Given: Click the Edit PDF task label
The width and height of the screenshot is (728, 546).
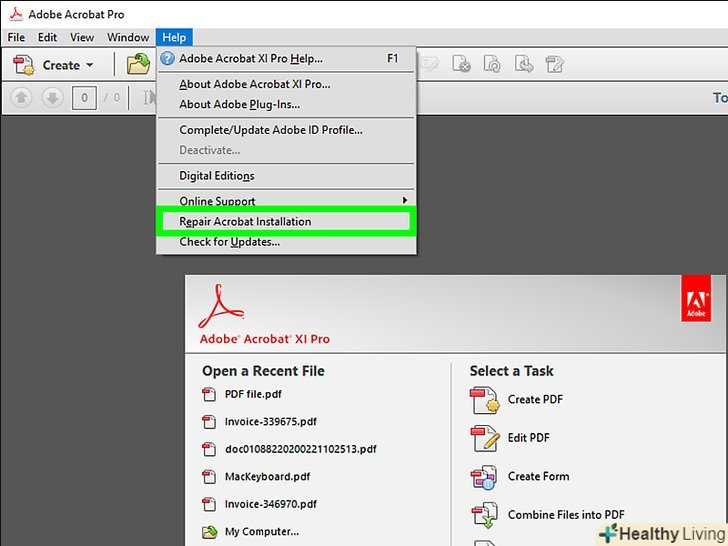Looking at the screenshot, I should (x=528, y=438).
